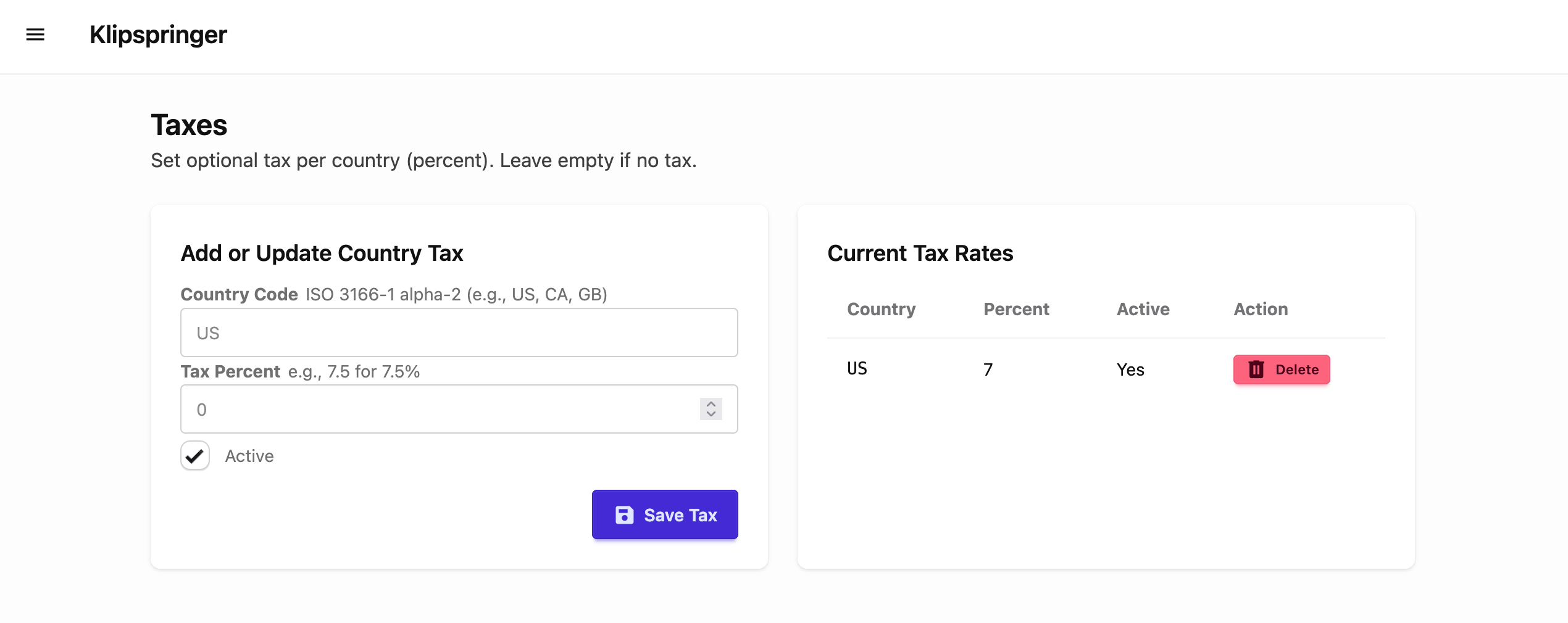Select the US country cell in the table
Viewport: 1568px width, 623px height.
tap(857, 369)
